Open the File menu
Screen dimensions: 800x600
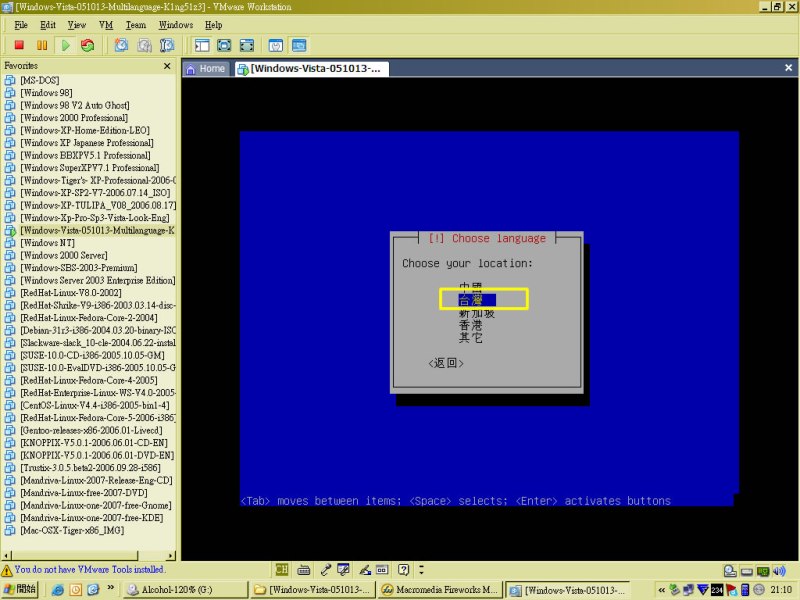(x=21, y=25)
